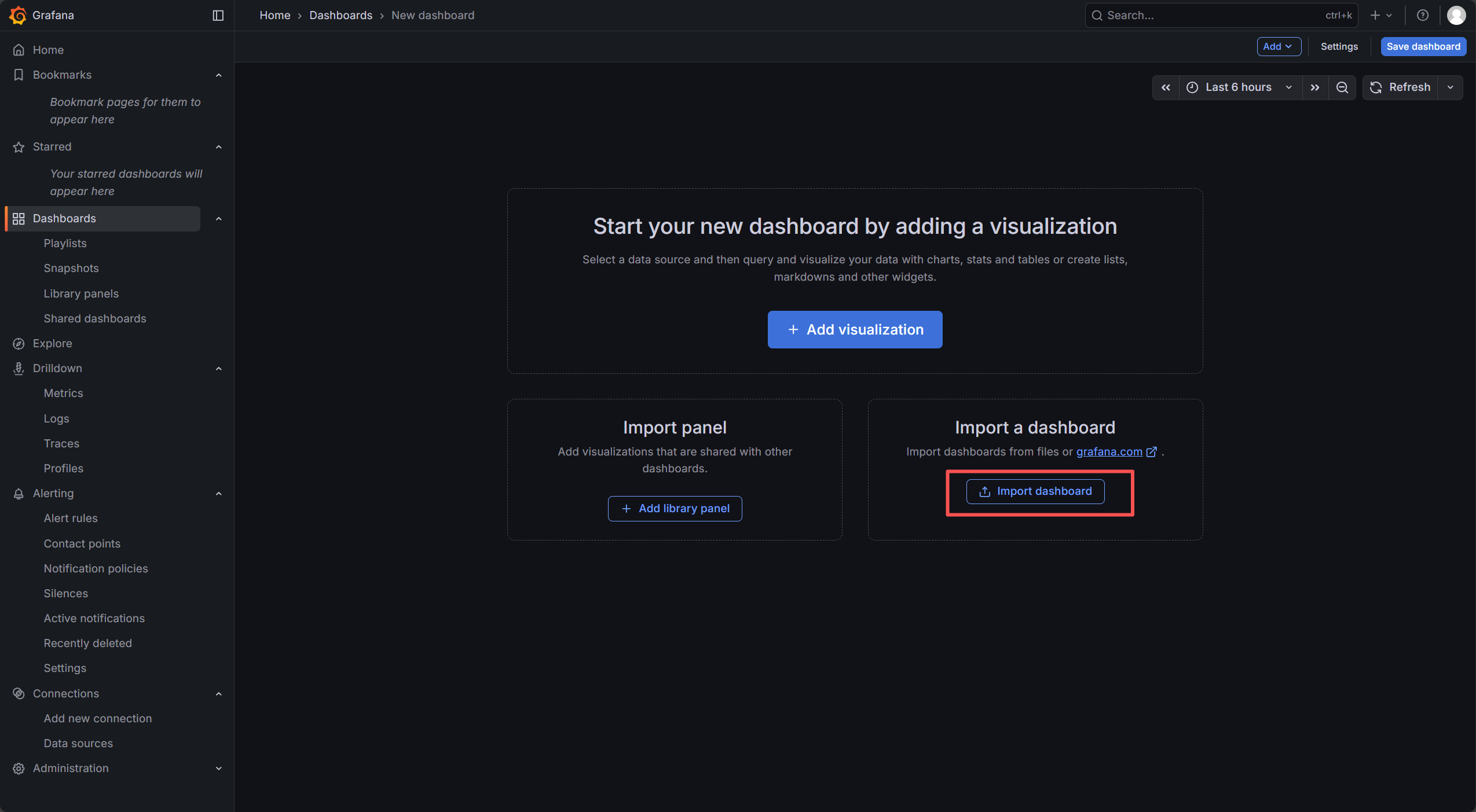The image size is (1476, 812).
Task: Click the Refresh dashboard button
Action: 1400,87
